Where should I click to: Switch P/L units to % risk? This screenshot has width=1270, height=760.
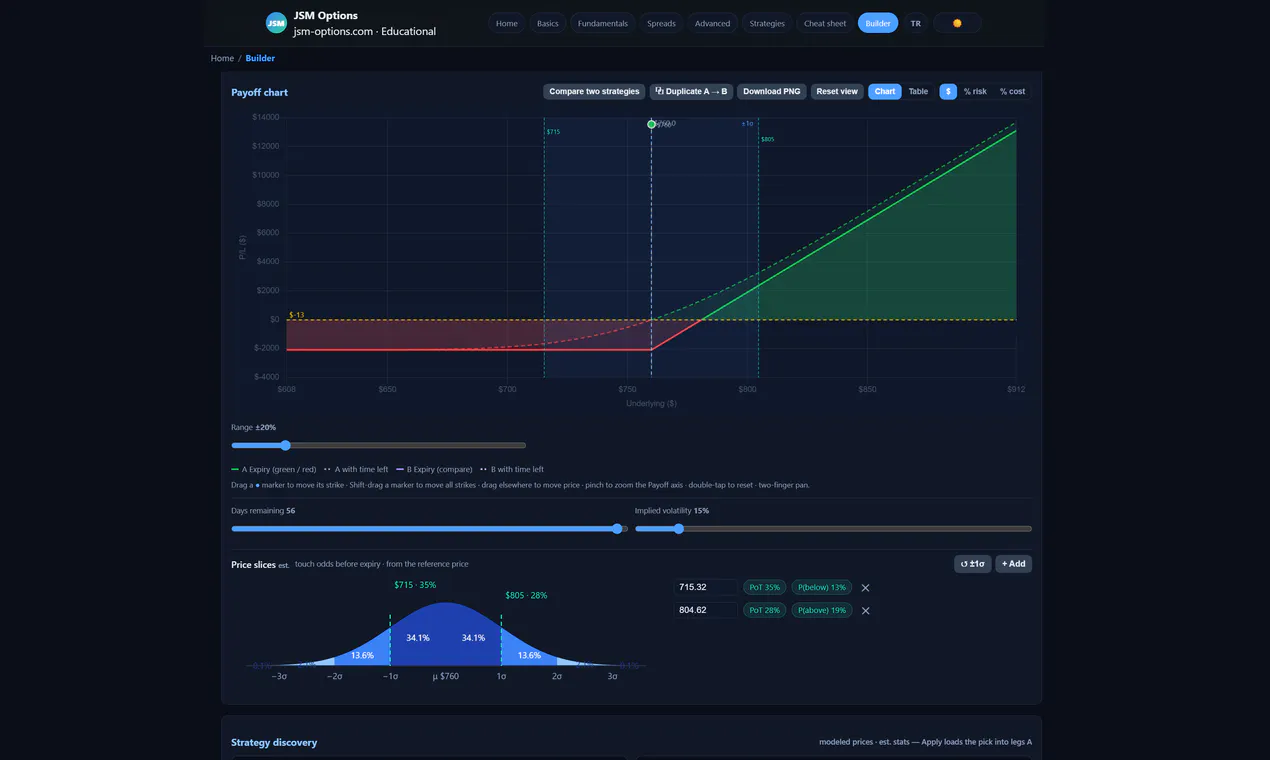(975, 92)
